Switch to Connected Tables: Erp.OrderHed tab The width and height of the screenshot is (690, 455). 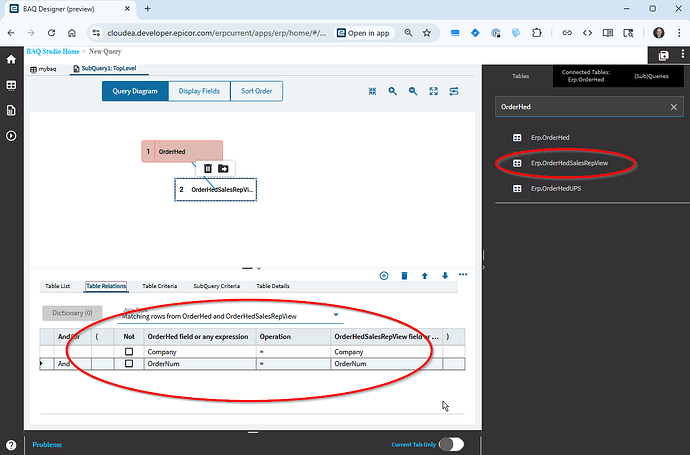pos(586,76)
